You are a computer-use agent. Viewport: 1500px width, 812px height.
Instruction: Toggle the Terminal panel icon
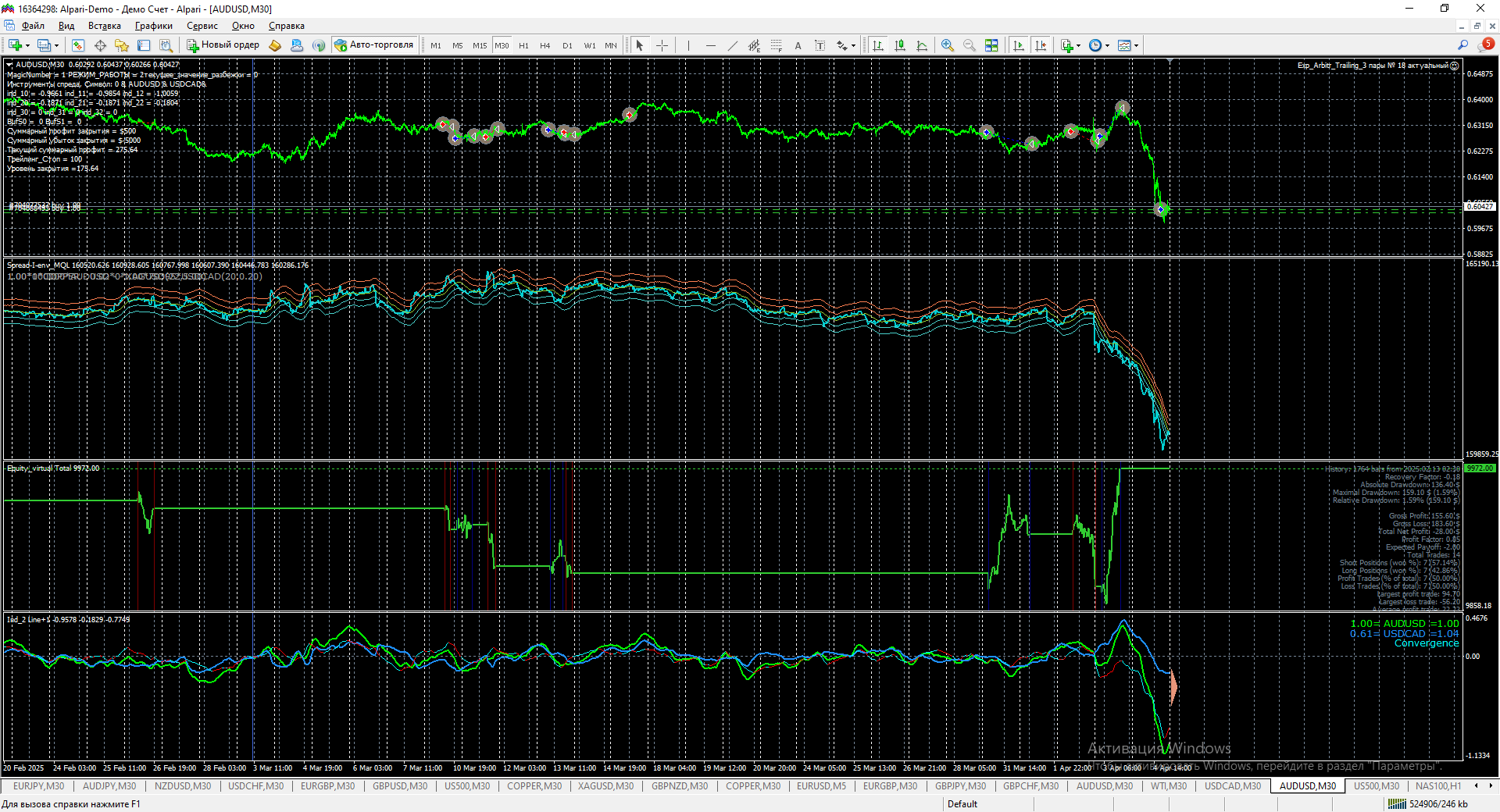[144, 45]
